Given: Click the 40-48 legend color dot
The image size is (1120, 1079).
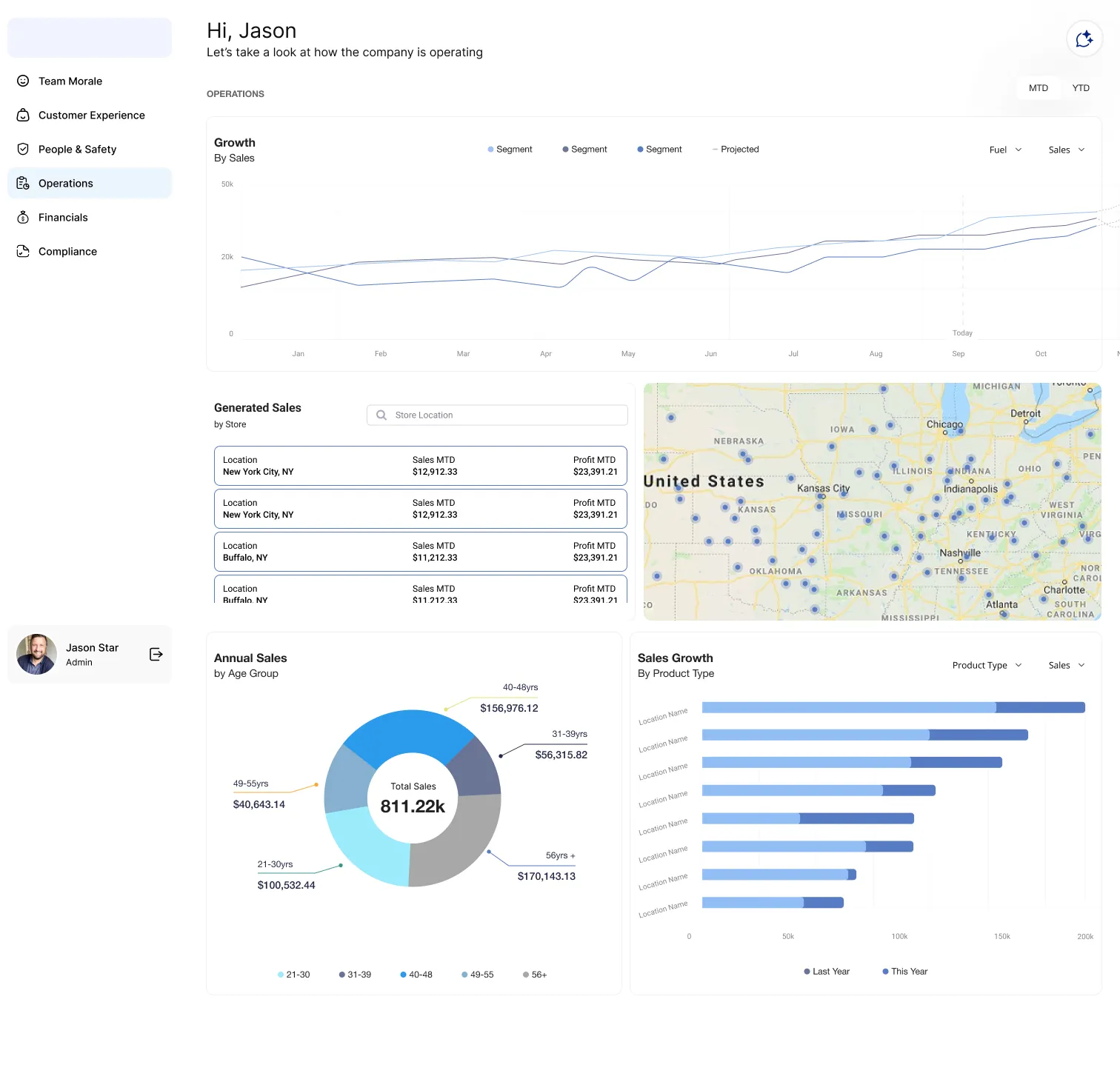Looking at the screenshot, I should tap(403, 975).
